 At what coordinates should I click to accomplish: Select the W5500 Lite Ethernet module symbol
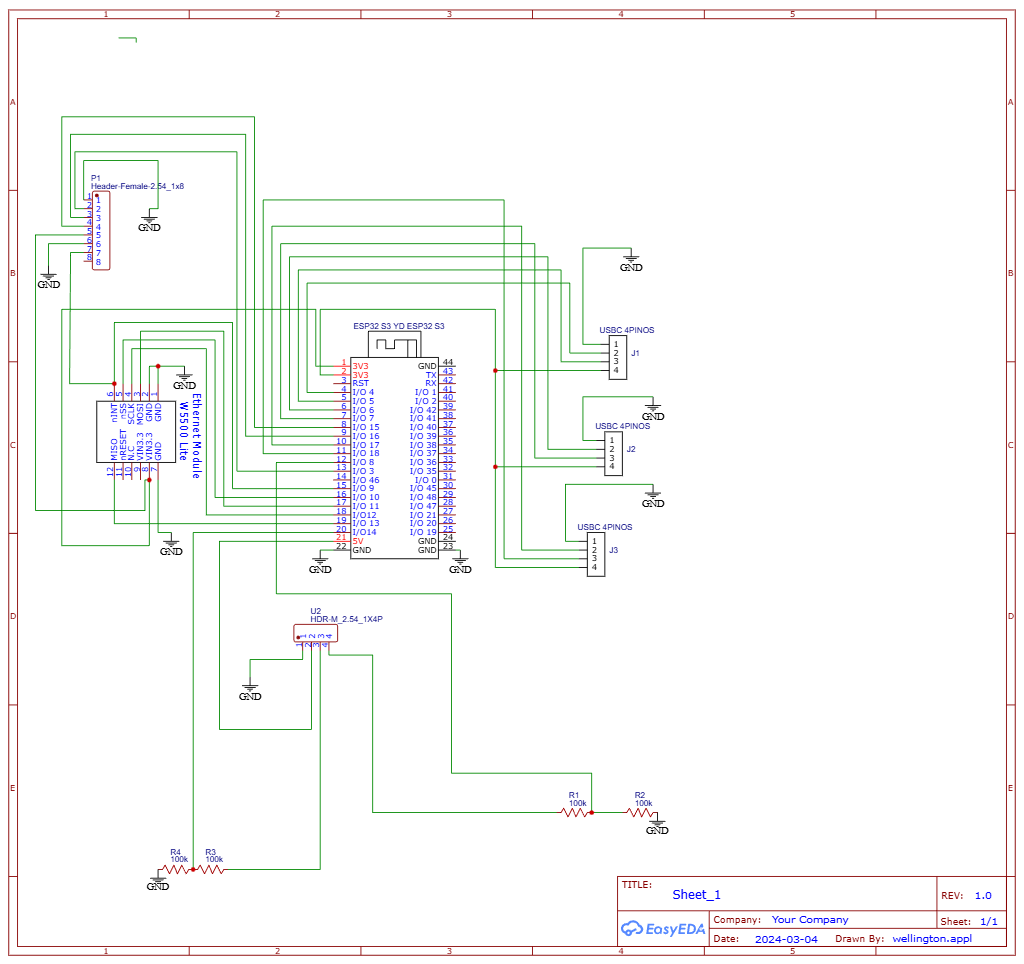point(136,432)
